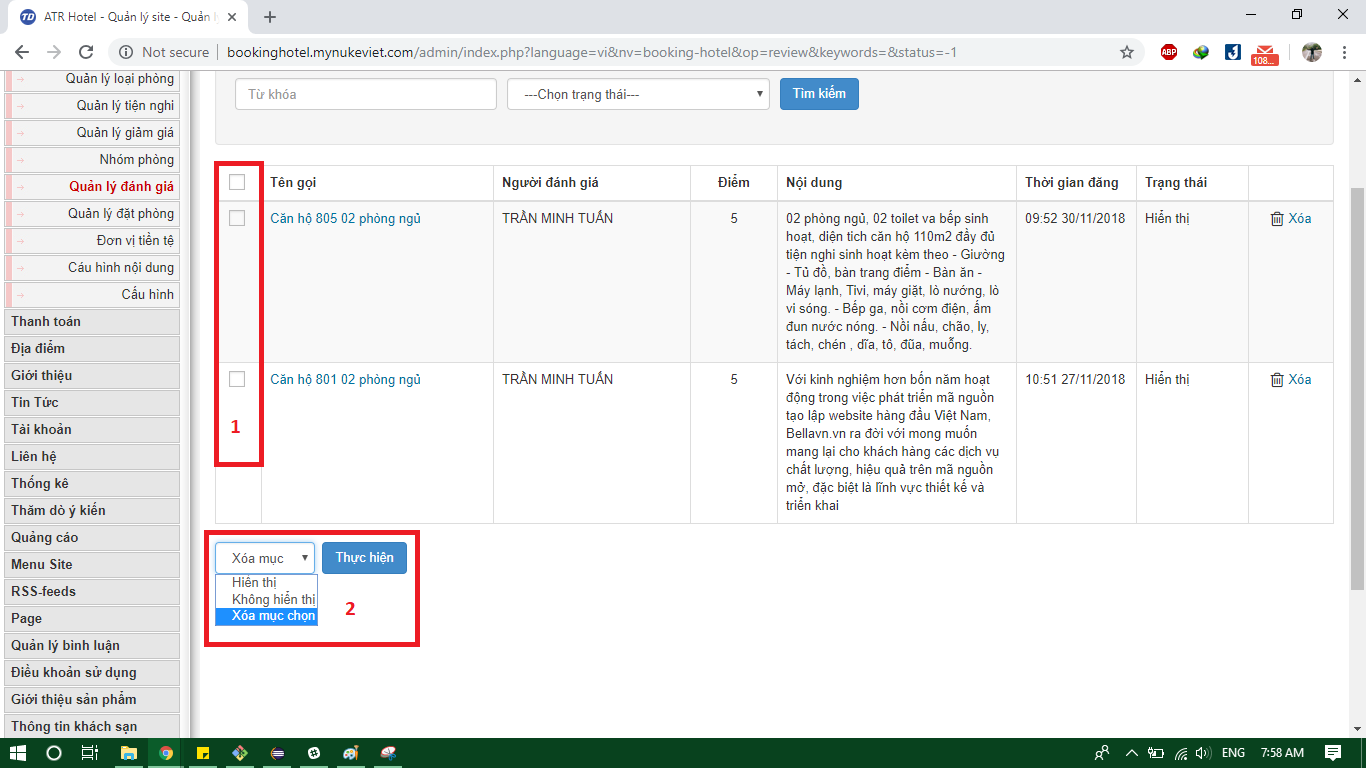This screenshot has width=1366, height=768.
Task: Open the Gmail checker extension icon
Action: [1265, 53]
